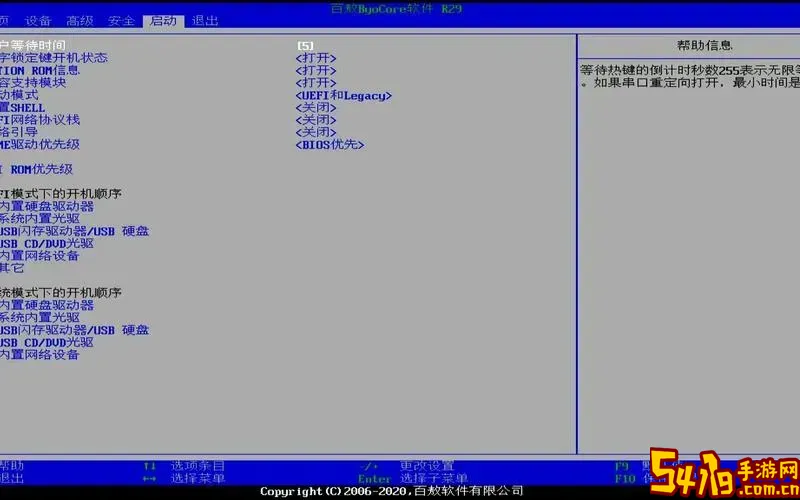Select the ION ROM信息 label
800x500 pixels.
coord(40,70)
